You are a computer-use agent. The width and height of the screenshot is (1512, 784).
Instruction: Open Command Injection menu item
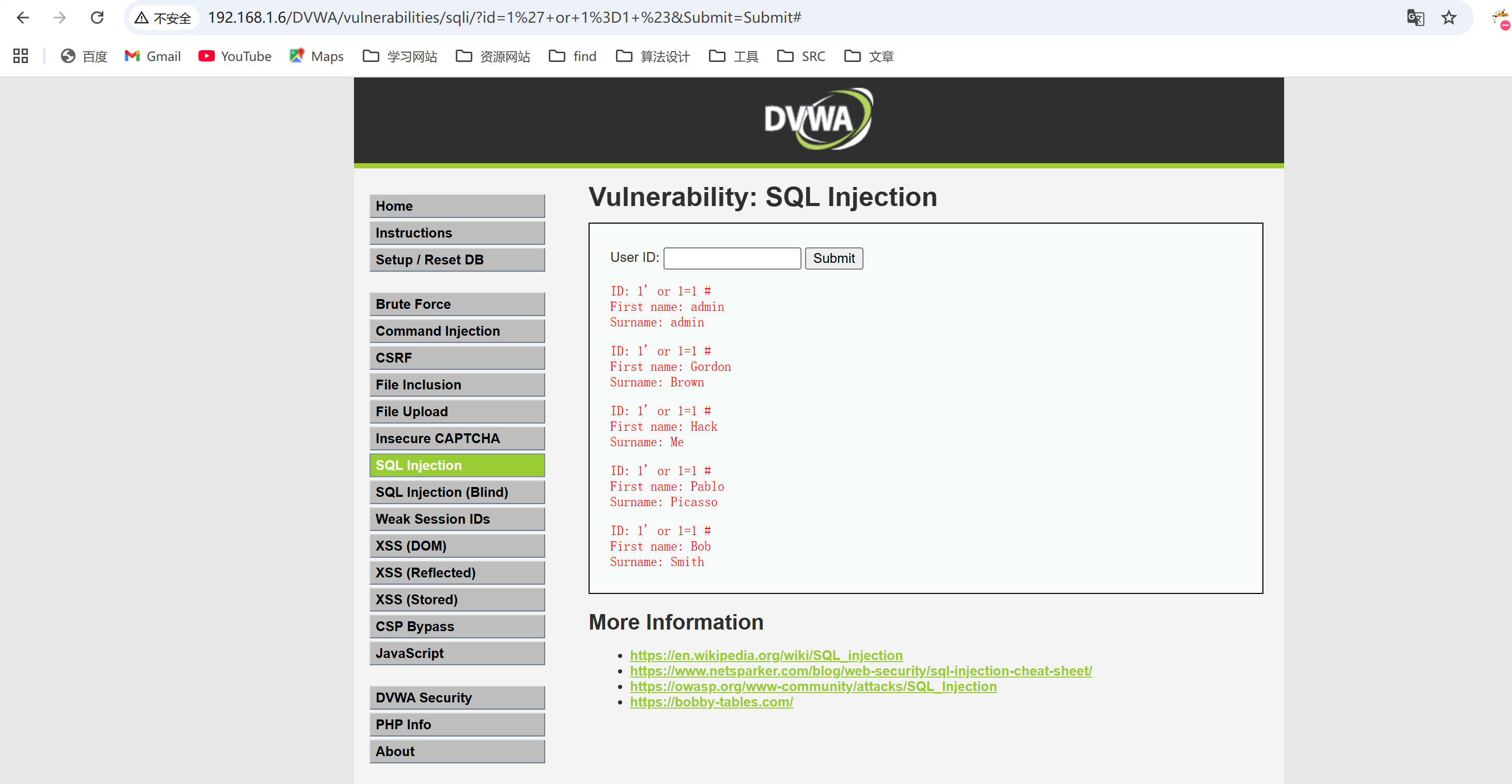click(x=457, y=331)
